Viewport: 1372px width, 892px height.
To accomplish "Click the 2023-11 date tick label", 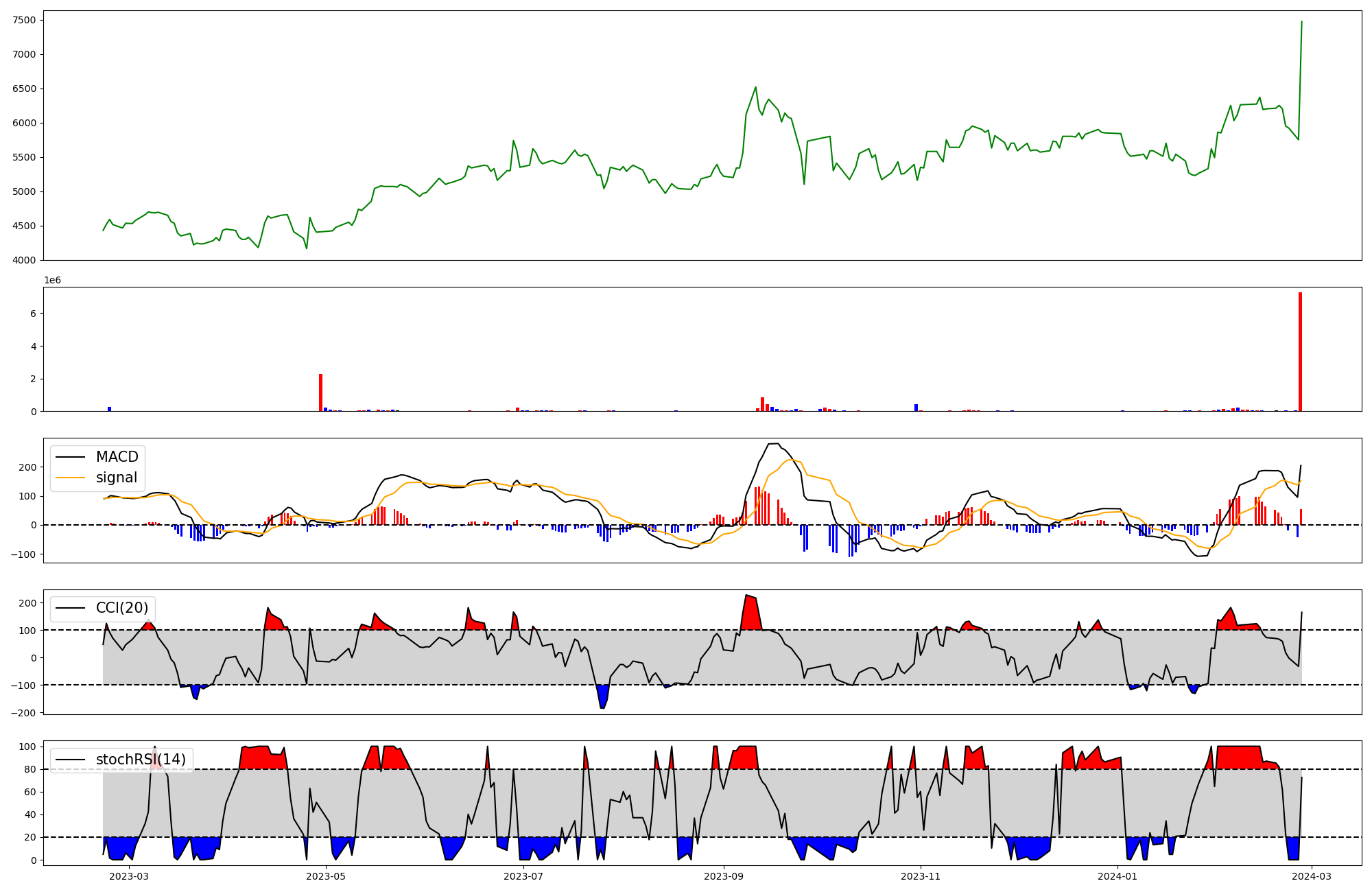I will 921,876.
